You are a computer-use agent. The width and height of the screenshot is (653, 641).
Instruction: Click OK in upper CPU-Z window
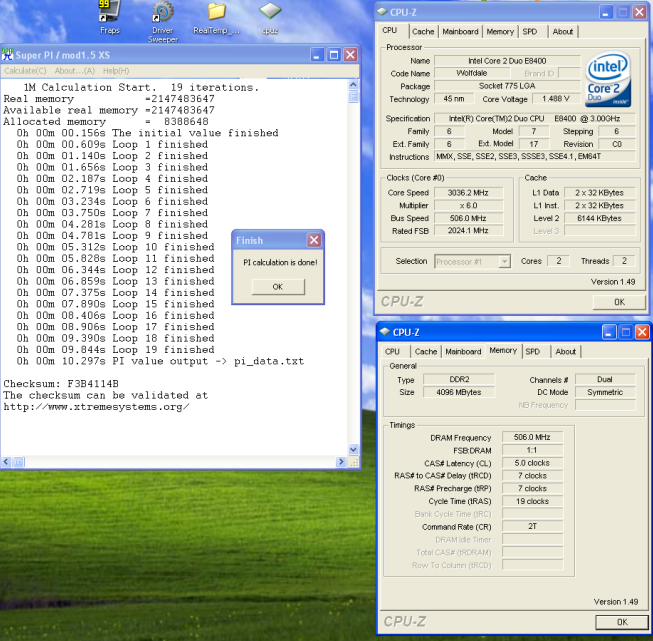619,302
